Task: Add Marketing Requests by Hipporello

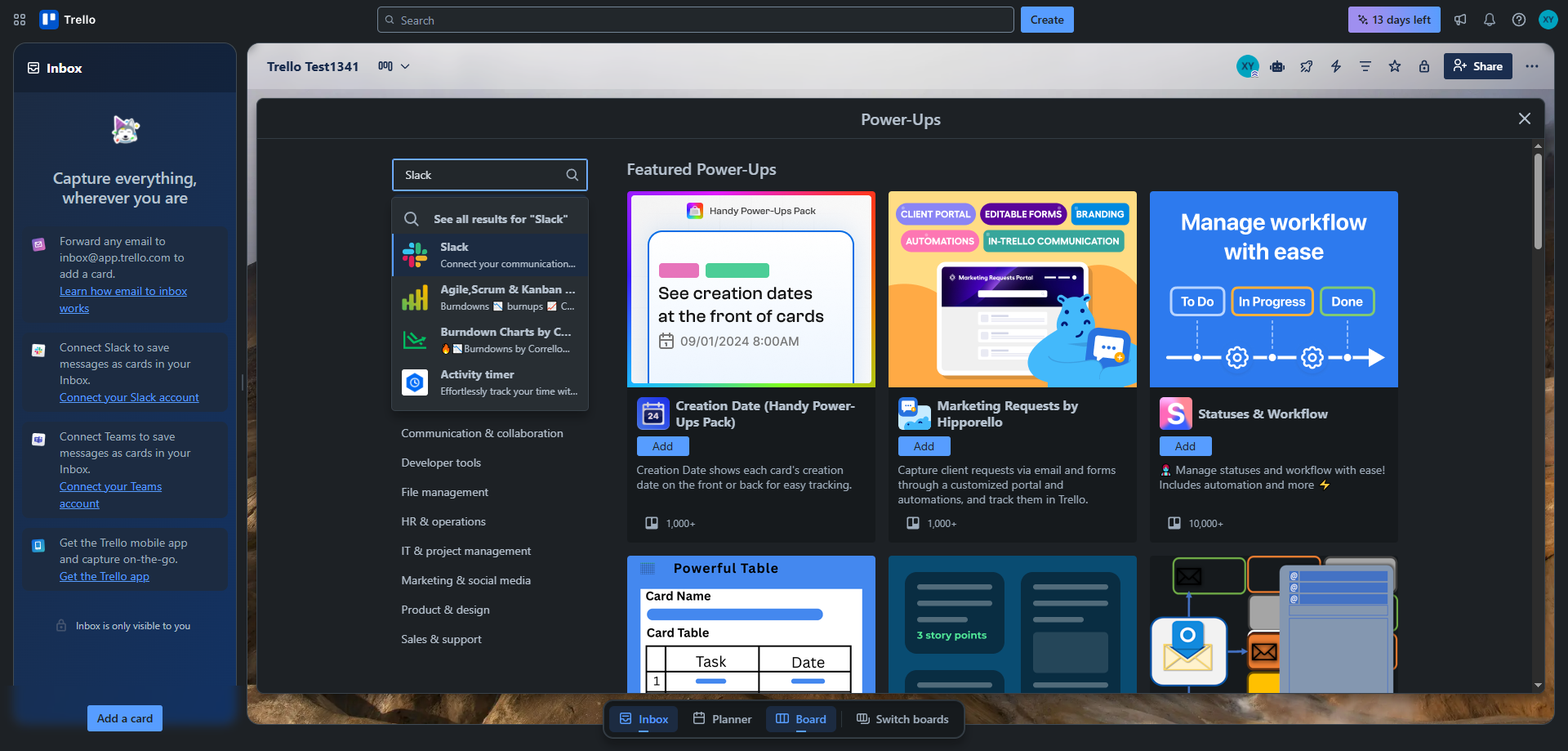Action: (x=924, y=446)
